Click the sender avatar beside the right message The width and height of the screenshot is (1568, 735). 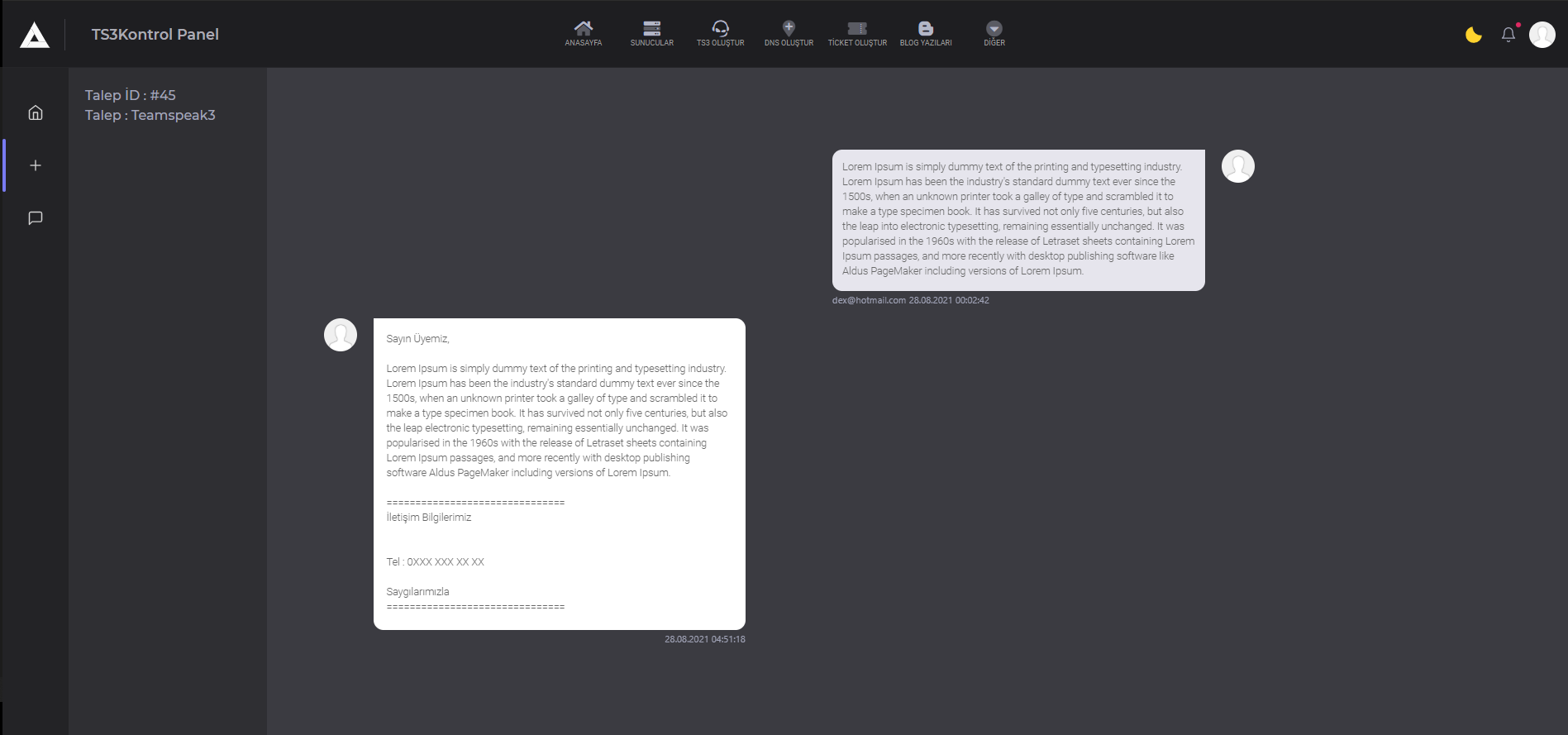[x=1238, y=166]
